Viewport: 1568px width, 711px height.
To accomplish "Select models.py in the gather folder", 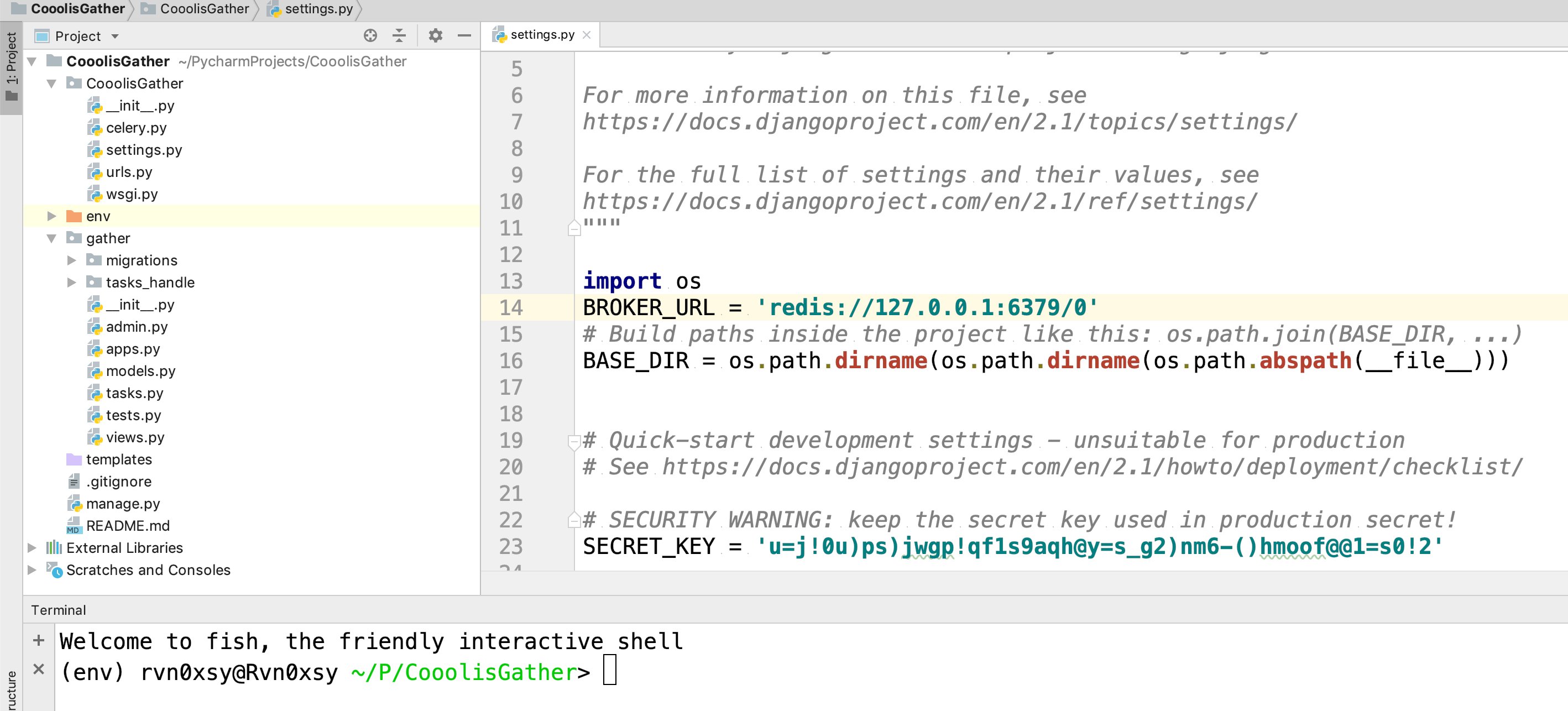I will (140, 371).
